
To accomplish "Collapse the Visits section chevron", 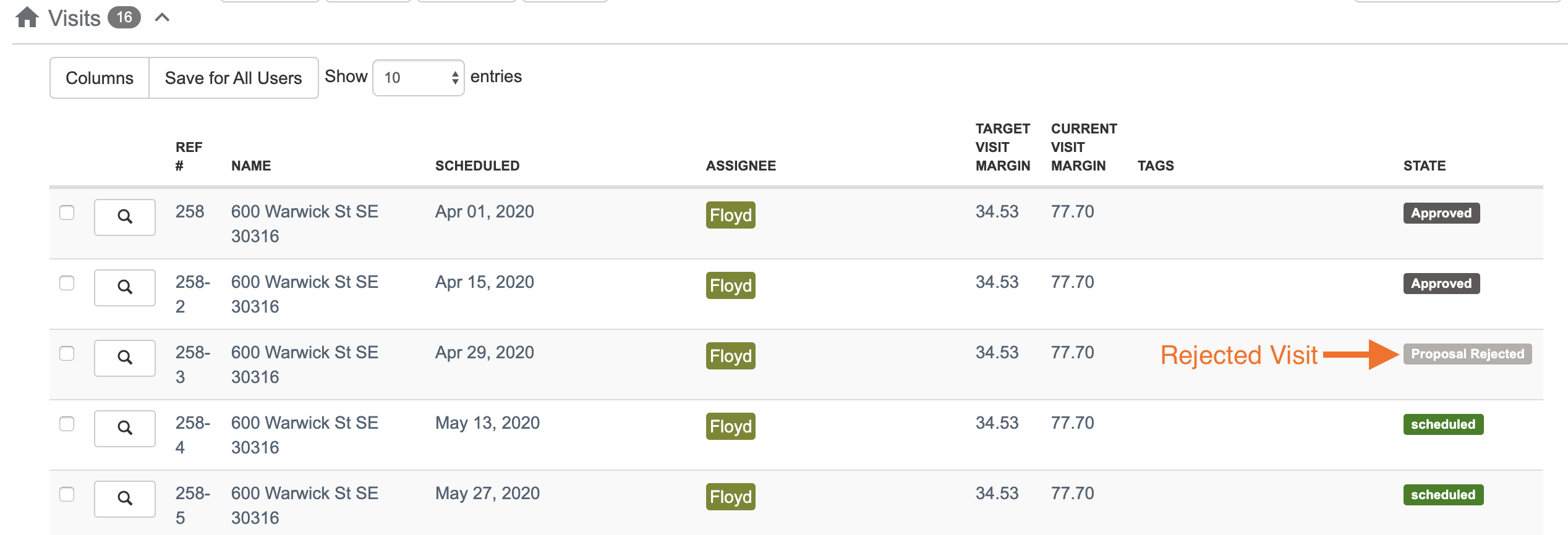I will [162, 17].
